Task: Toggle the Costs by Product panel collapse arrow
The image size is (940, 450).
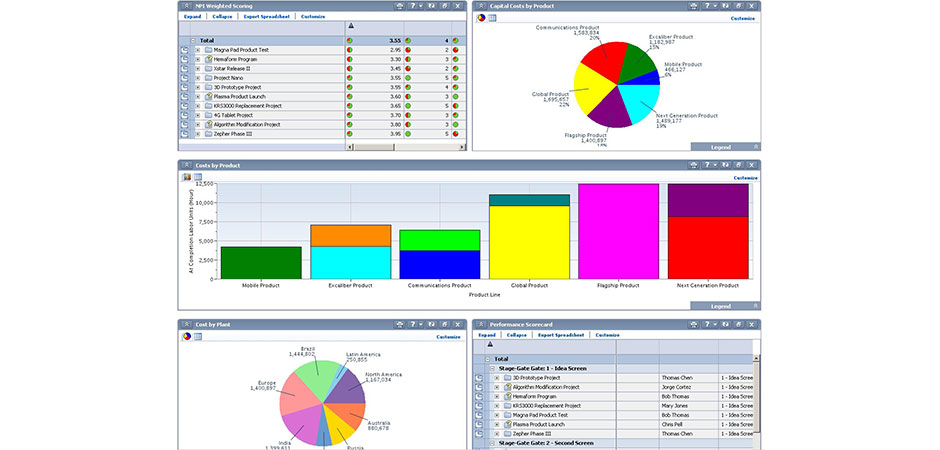Action: point(186,165)
